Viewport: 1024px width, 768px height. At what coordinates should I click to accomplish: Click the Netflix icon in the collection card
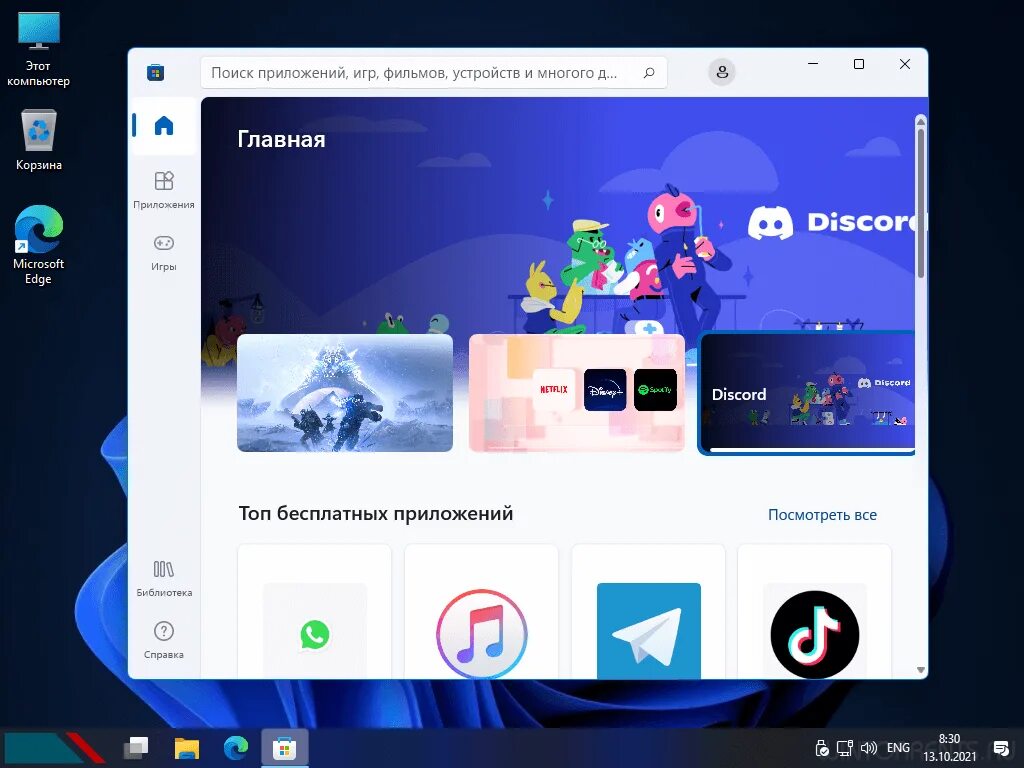pyautogui.click(x=554, y=390)
